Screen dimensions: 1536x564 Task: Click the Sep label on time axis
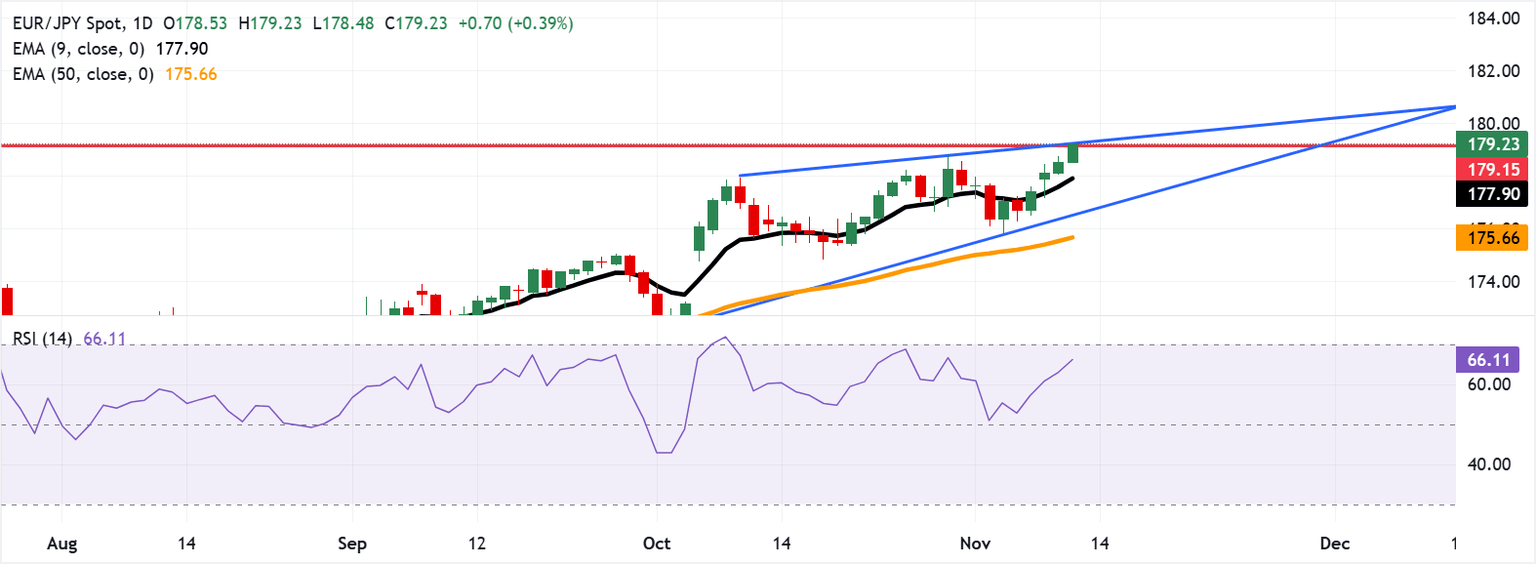[x=353, y=544]
